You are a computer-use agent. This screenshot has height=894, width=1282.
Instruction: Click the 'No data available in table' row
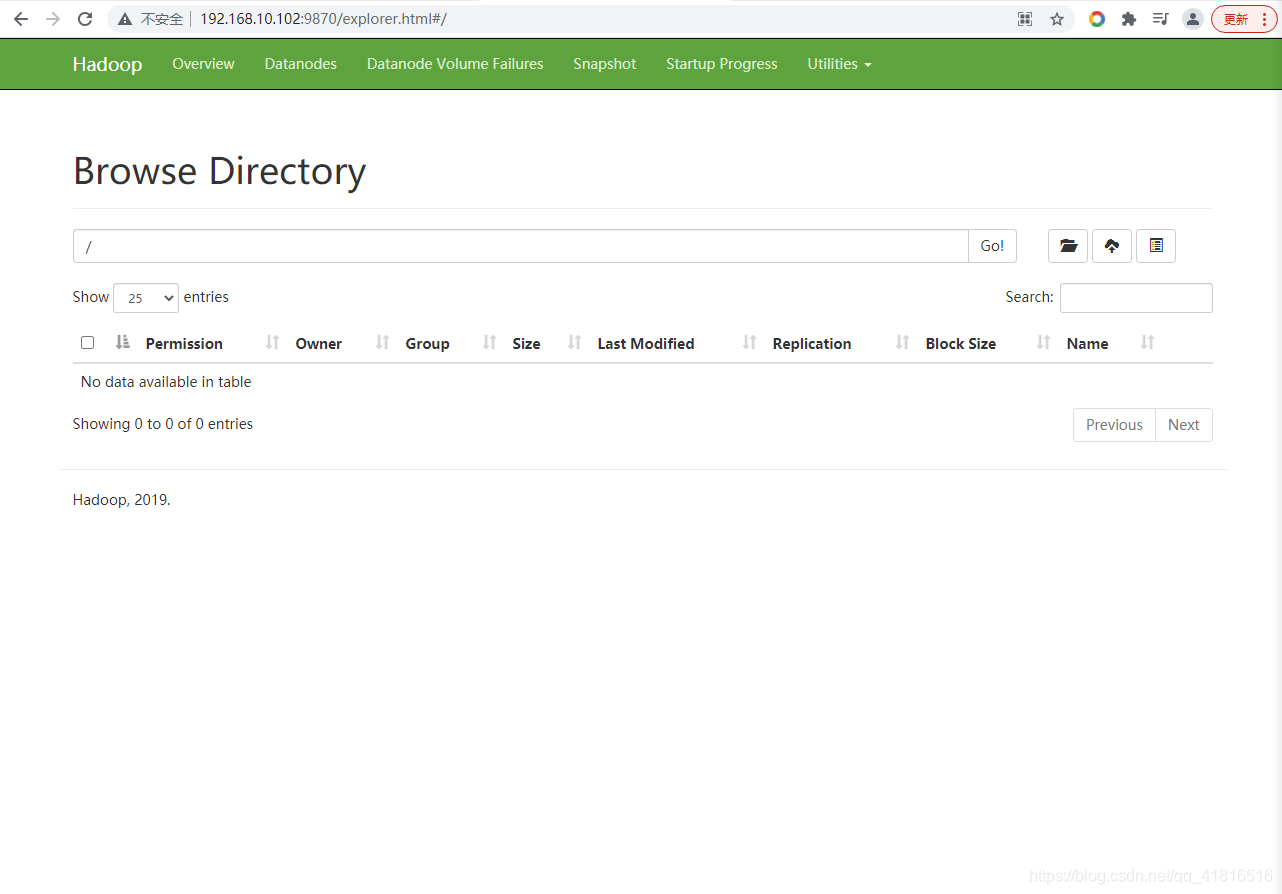(x=642, y=382)
